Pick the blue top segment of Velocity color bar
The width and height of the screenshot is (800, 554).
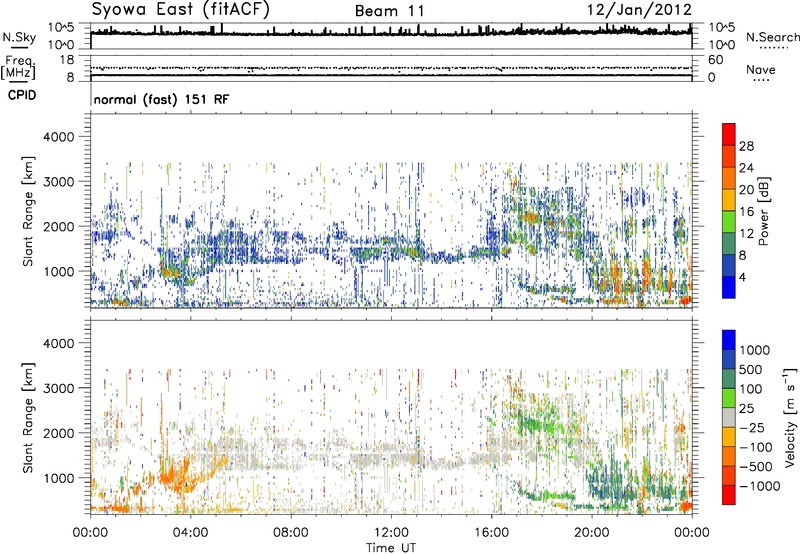(729, 340)
